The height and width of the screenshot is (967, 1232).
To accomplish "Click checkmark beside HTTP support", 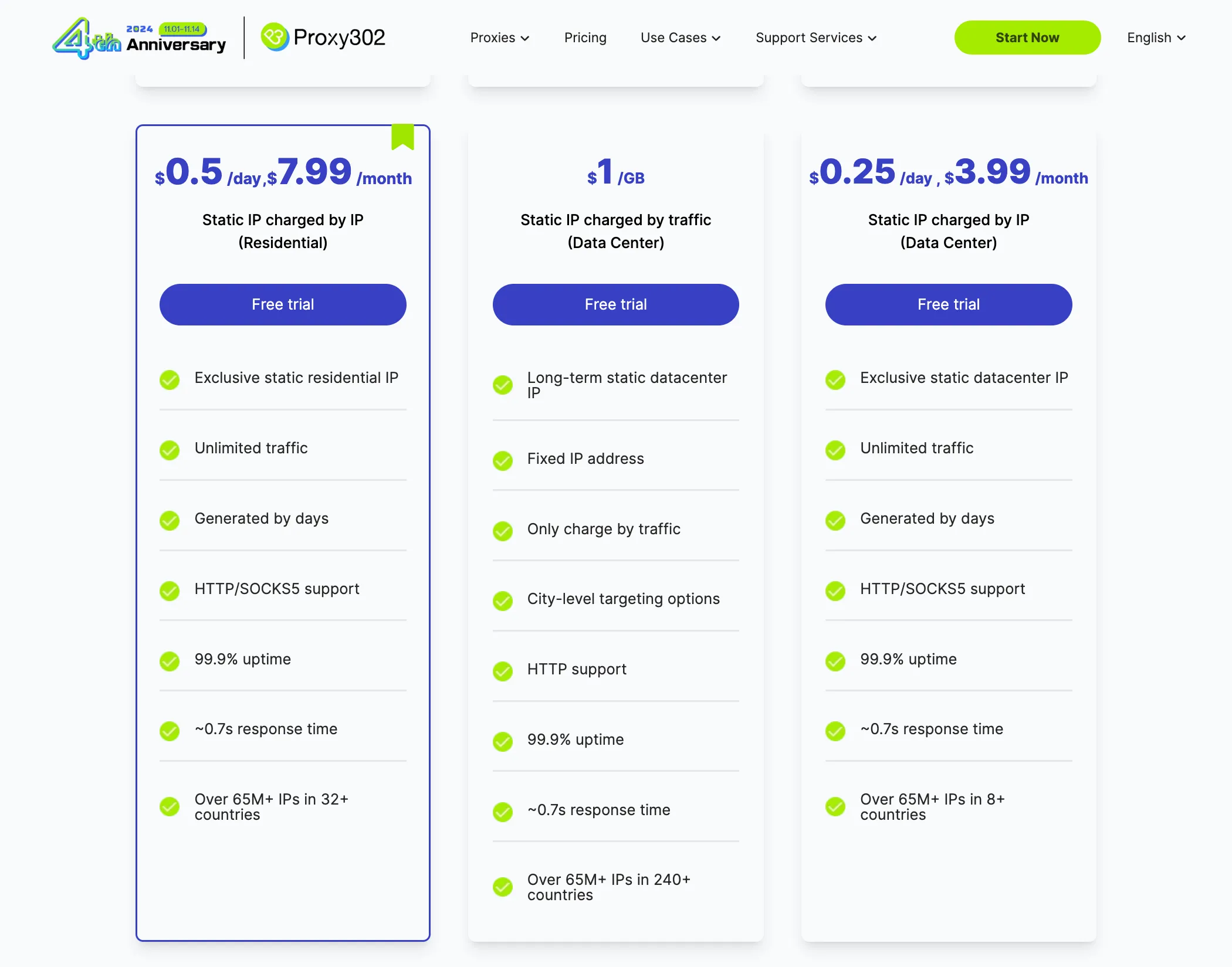I will (503, 671).
